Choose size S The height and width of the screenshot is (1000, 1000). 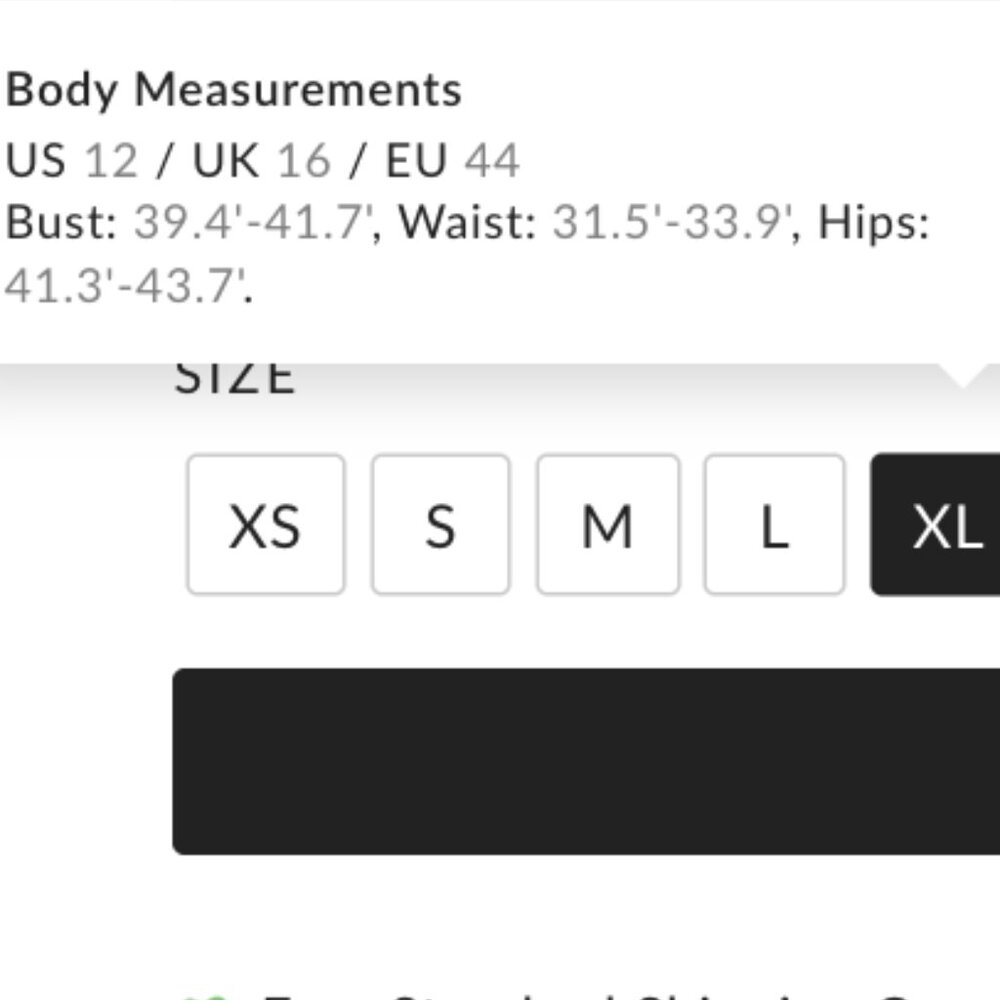coord(441,524)
